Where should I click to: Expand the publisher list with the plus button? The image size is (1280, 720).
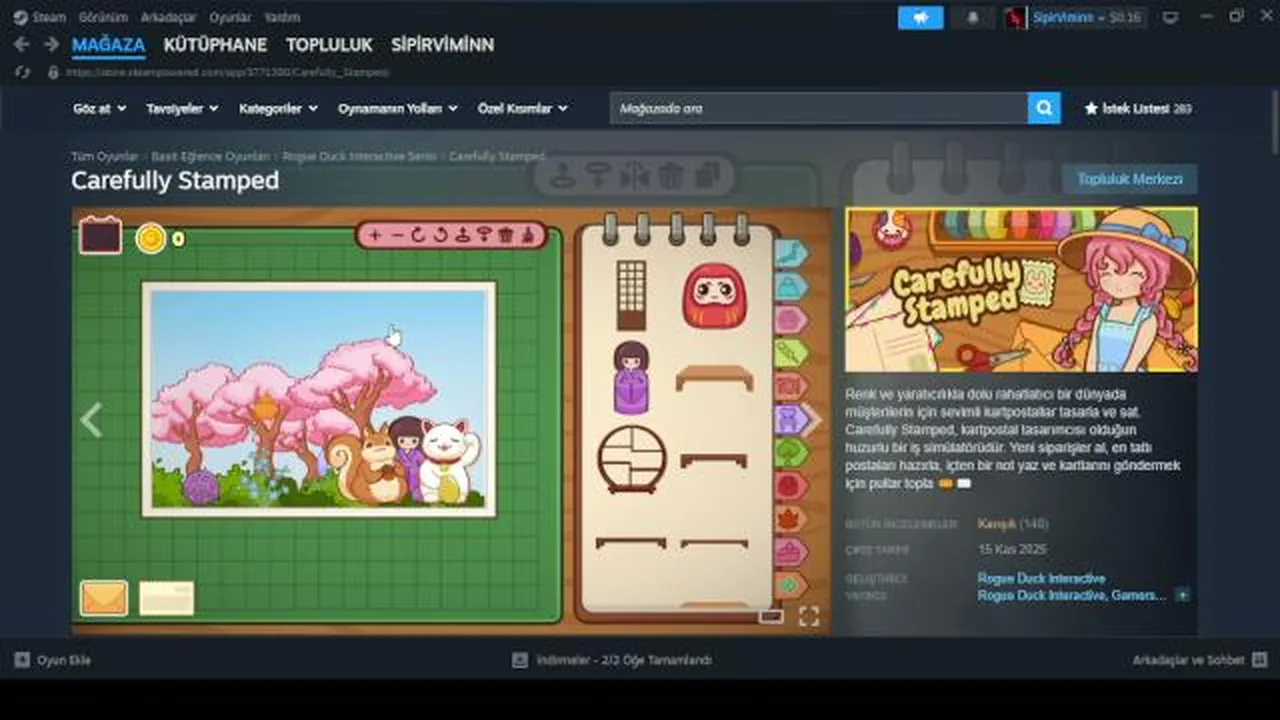[x=1182, y=595]
